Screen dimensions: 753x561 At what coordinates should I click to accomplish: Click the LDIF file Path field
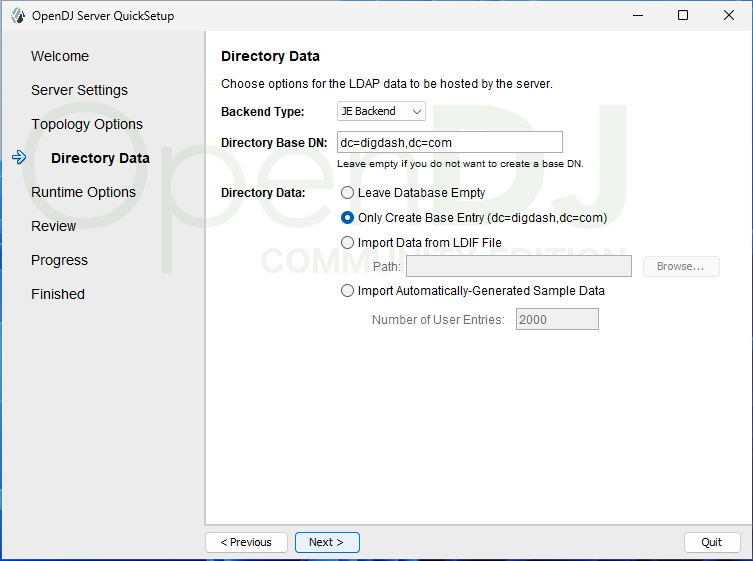[518, 266]
